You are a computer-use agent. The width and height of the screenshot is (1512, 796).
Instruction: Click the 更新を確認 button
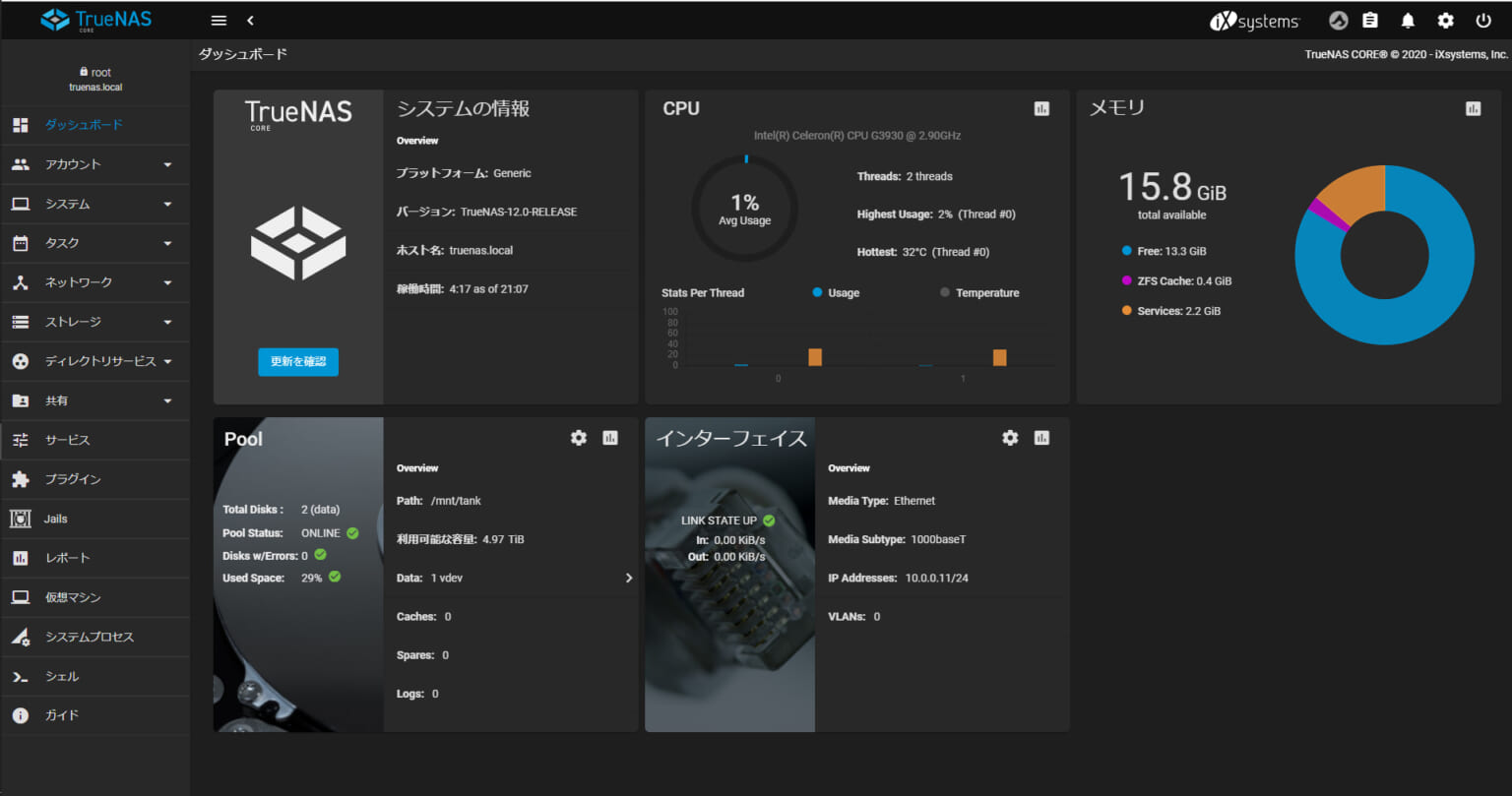pyautogui.click(x=298, y=362)
